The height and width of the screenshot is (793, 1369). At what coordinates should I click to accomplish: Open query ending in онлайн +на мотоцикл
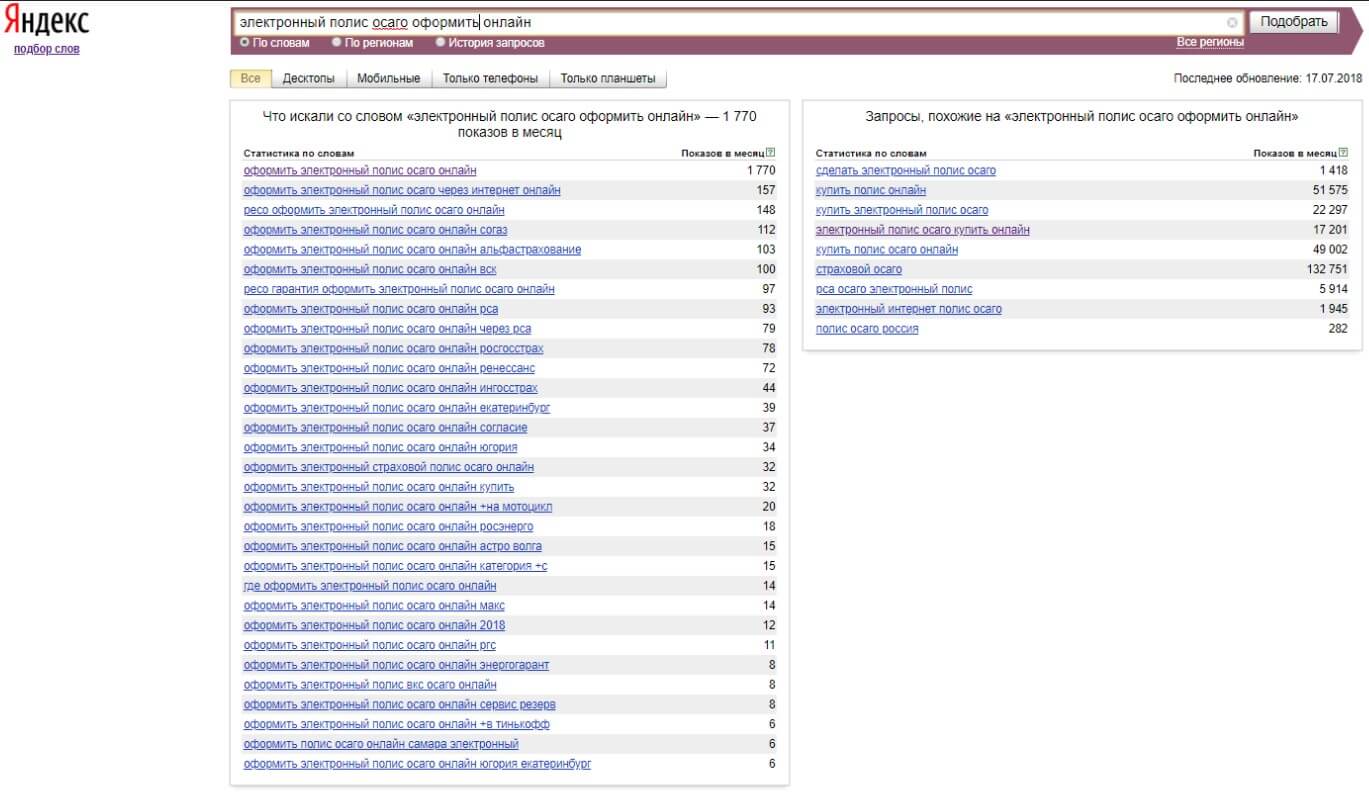pos(398,506)
